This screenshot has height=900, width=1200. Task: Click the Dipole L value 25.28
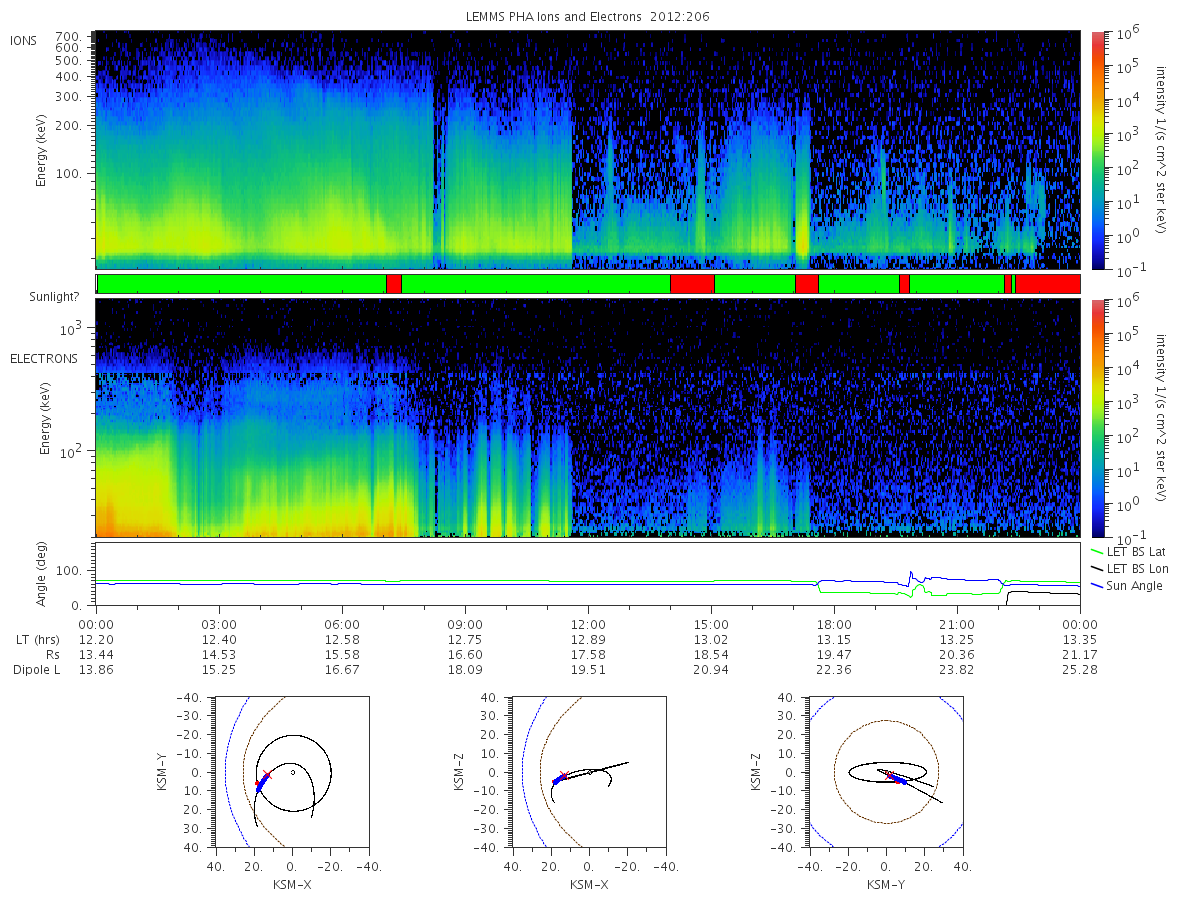pos(1080,670)
